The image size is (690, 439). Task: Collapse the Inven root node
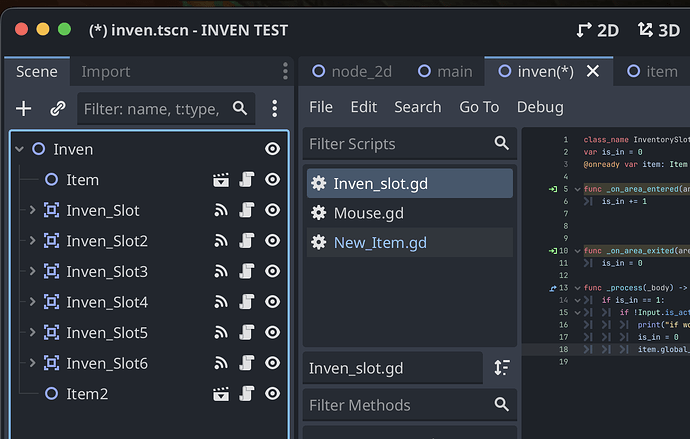point(19,150)
